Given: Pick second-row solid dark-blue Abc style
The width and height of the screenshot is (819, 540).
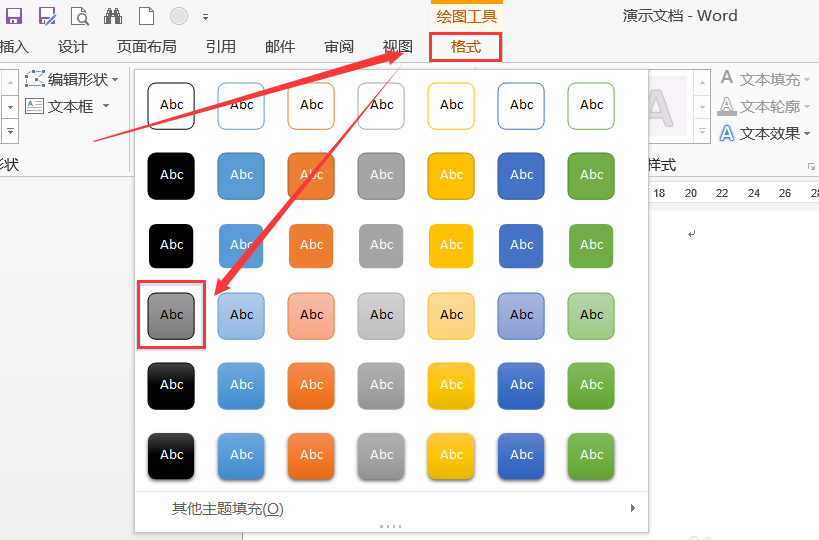Looking at the screenshot, I should (521, 176).
